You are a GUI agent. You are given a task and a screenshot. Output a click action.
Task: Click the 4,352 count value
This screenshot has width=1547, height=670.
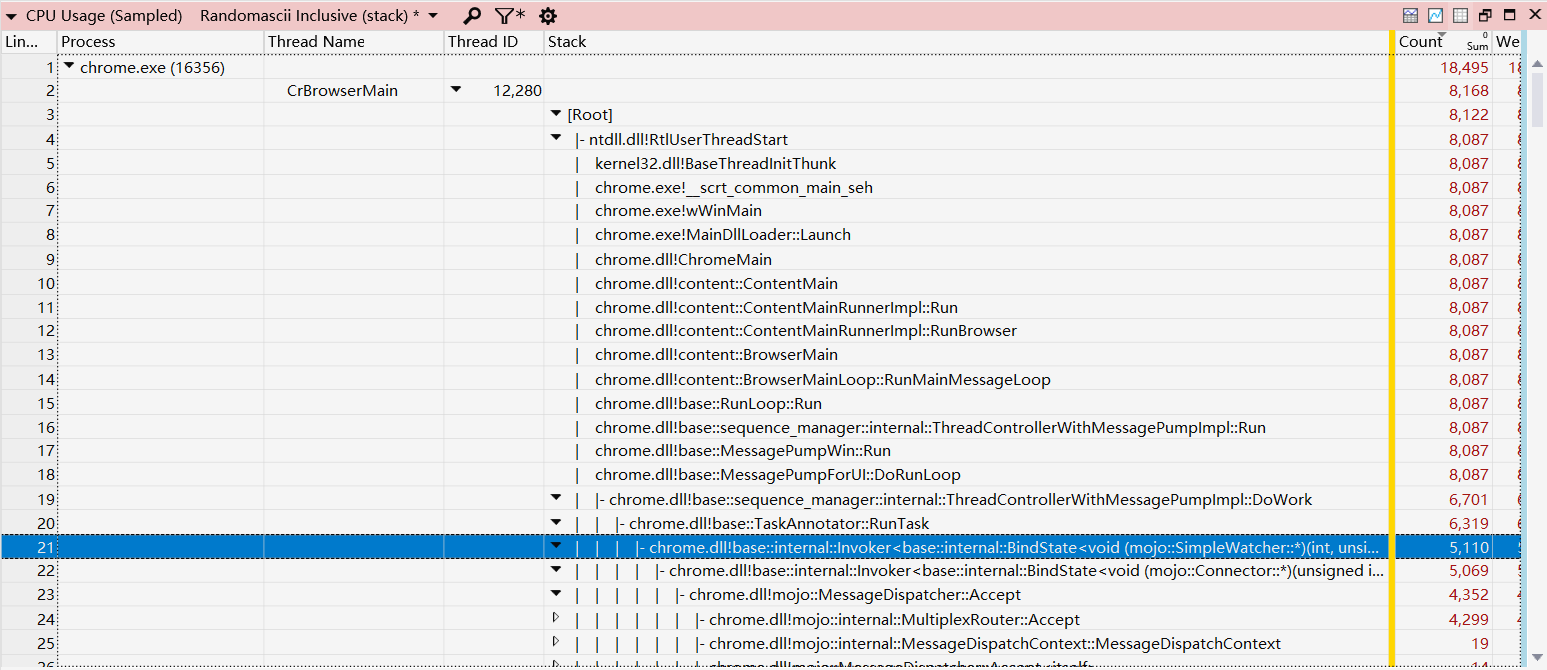pyautogui.click(x=1468, y=595)
